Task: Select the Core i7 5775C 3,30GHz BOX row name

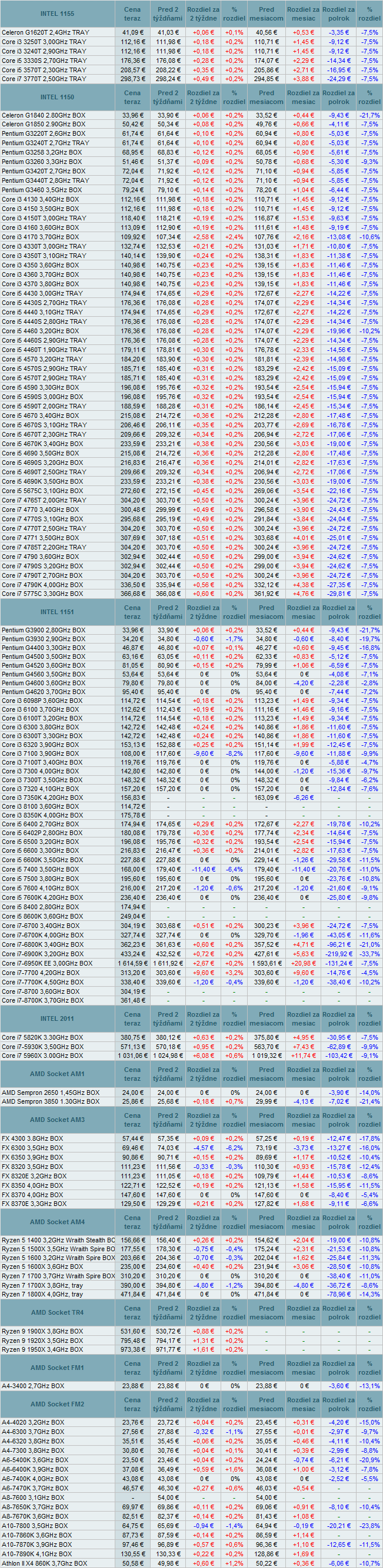Action: 42,594
